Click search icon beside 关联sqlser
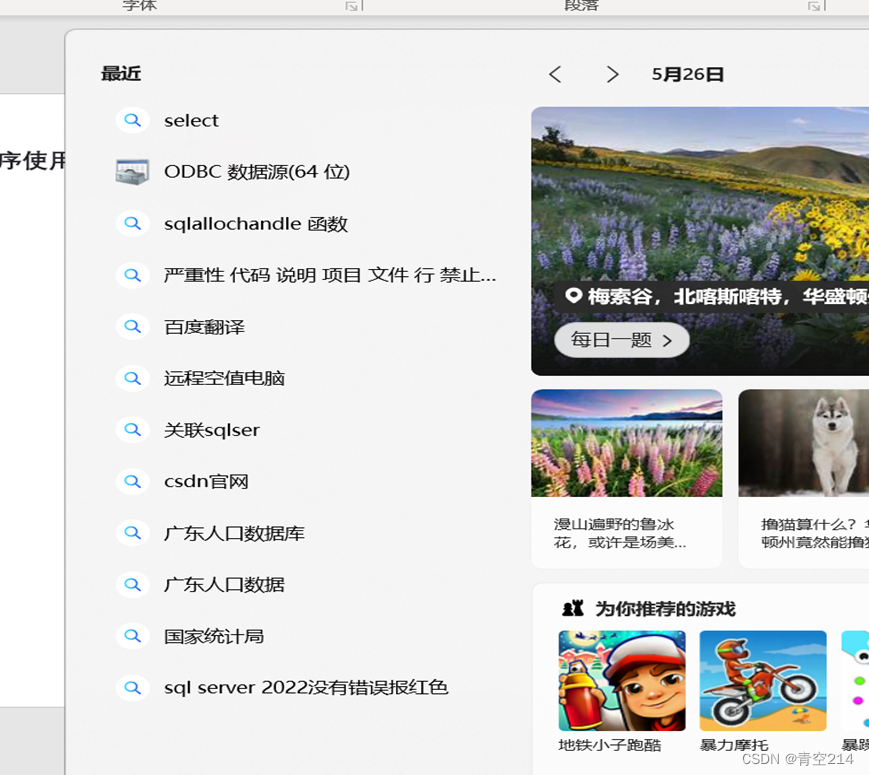The height and width of the screenshot is (775, 869). pyautogui.click(x=132, y=430)
